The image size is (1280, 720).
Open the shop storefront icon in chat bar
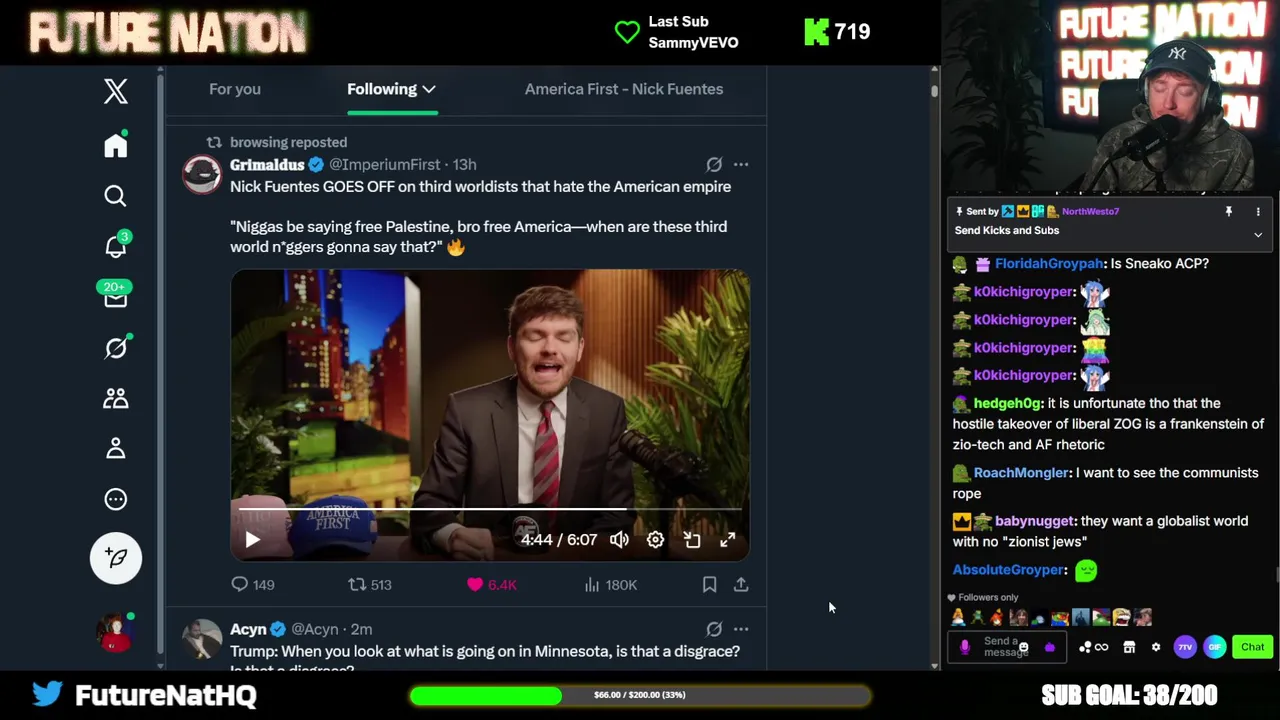(x=1129, y=647)
